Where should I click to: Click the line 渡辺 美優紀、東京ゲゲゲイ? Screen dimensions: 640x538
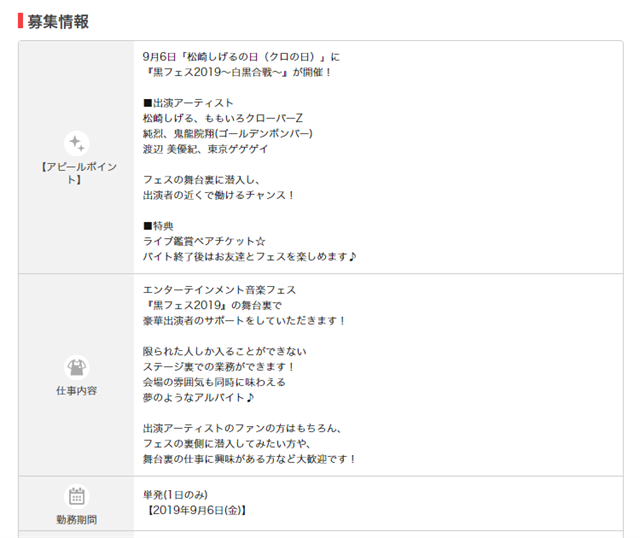205,149
